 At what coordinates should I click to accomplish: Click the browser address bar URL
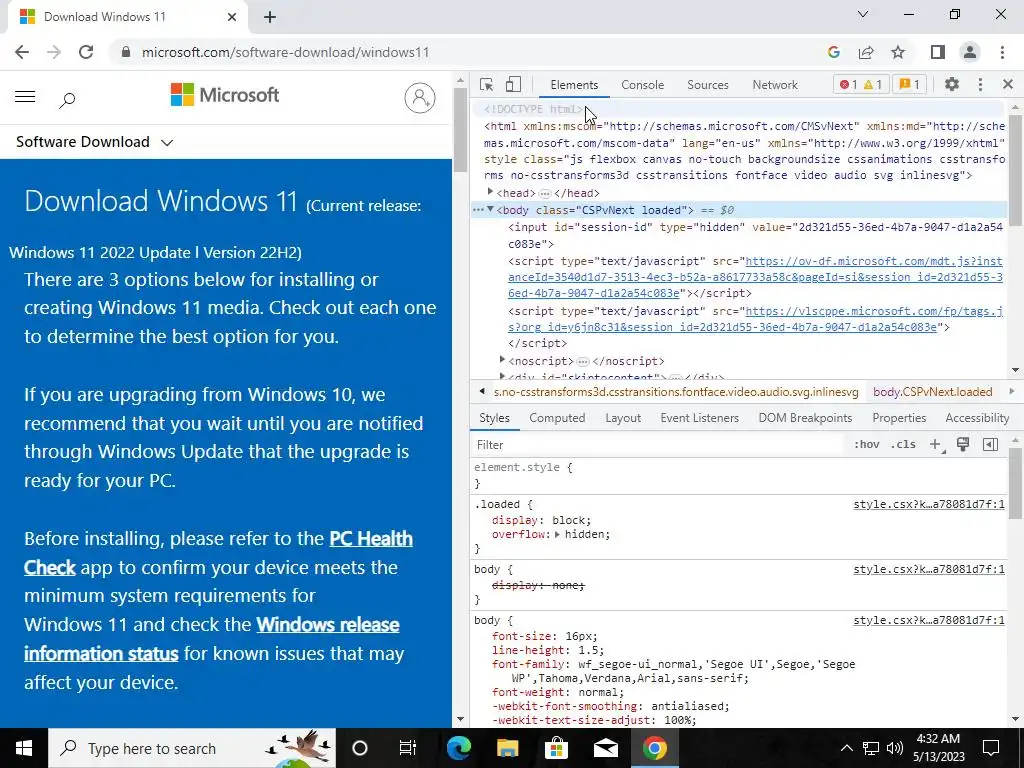coord(285,52)
